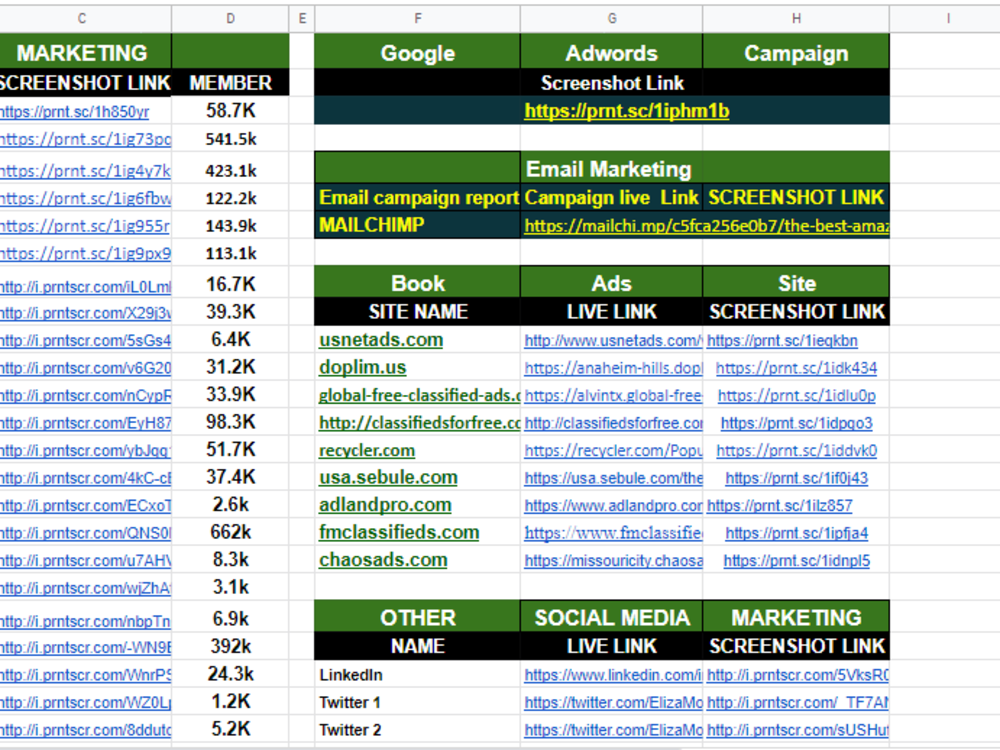This screenshot has height=750, width=1000.
Task: Select column I header
Action: 948,18
